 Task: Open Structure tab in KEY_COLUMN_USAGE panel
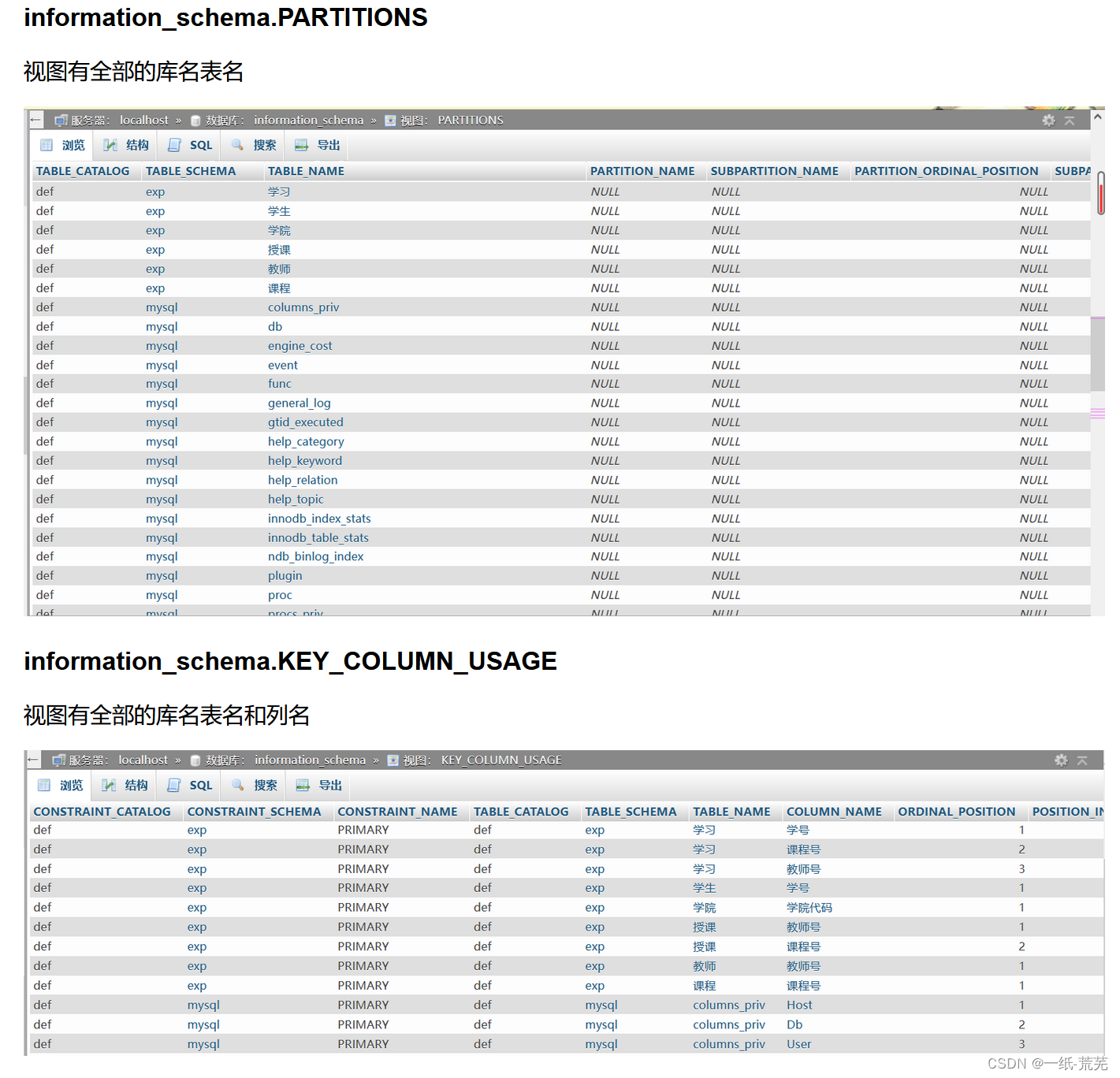tap(125, 785)
